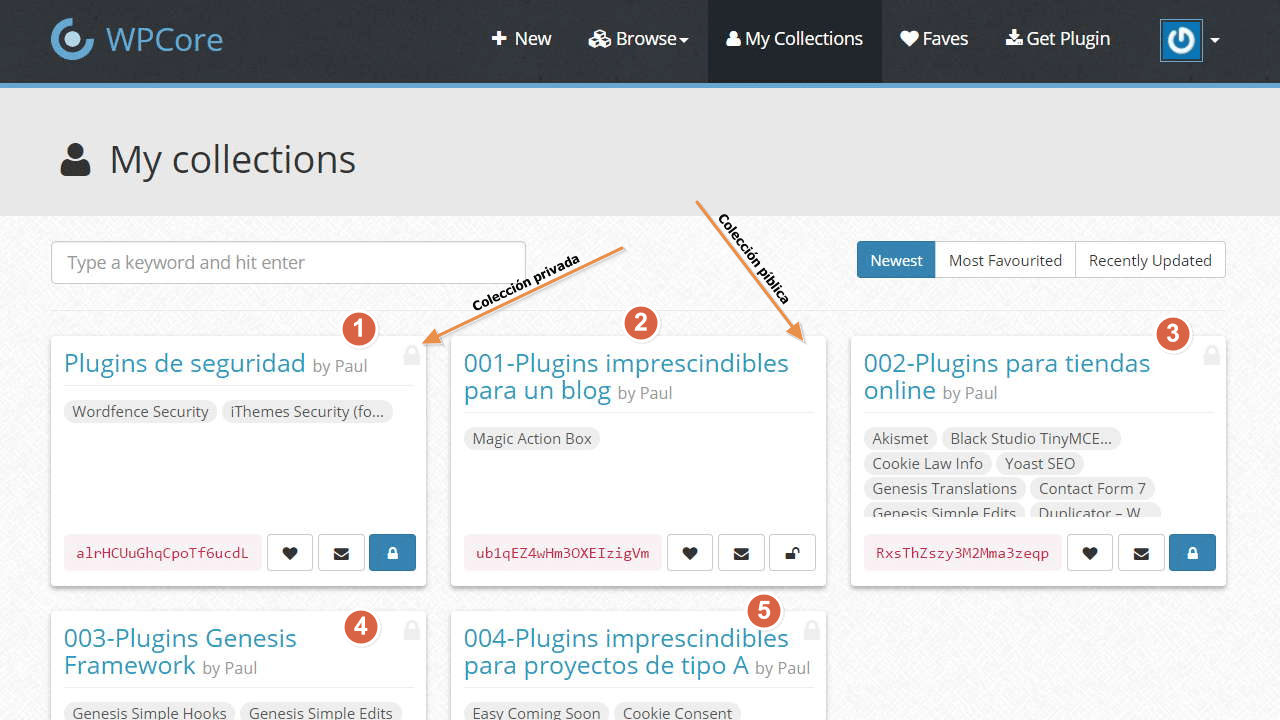
Task: Click grey lock icon on 003-Plugins Genesis header
Action: (412, 630)
